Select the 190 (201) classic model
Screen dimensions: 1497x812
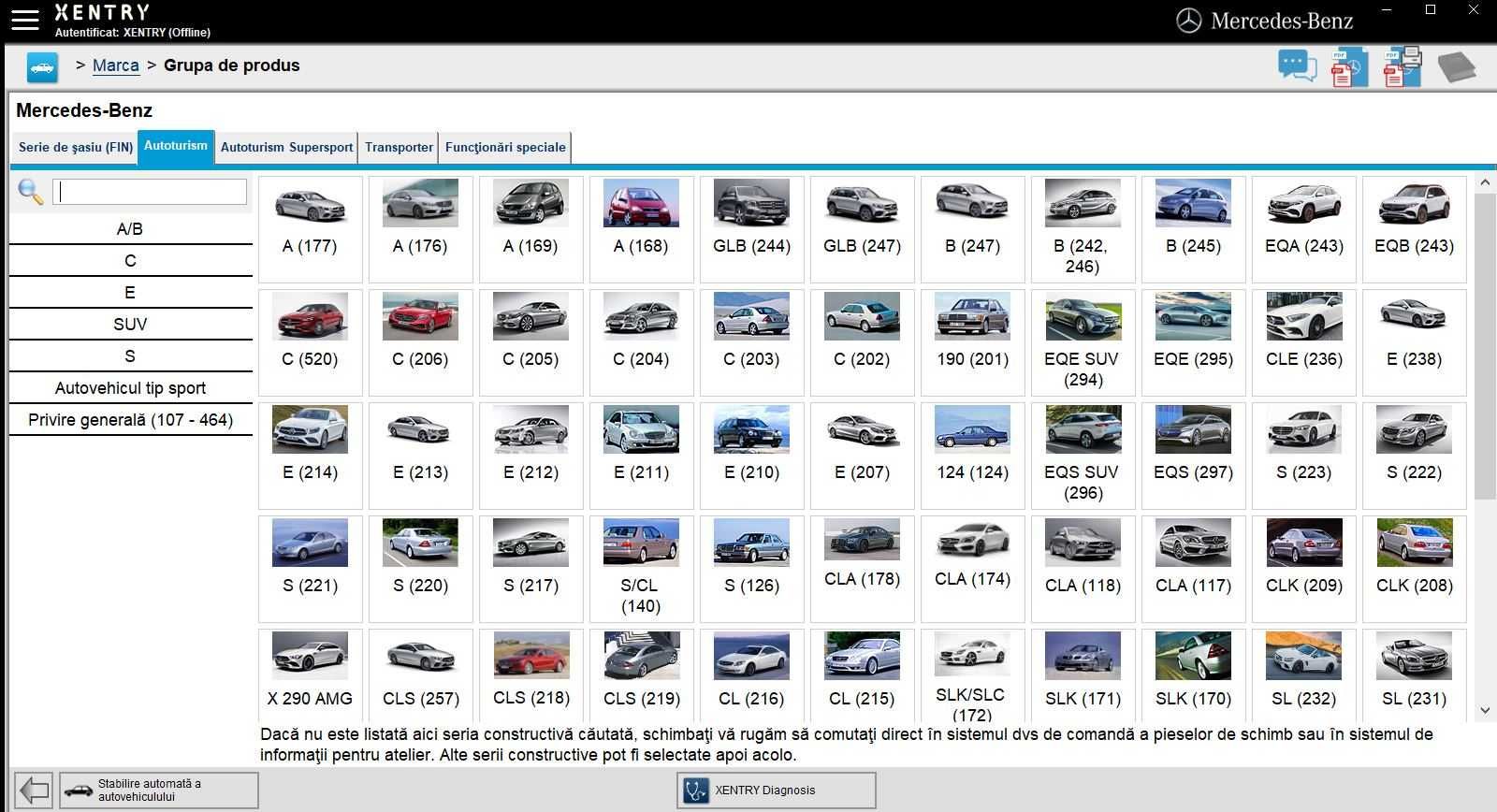[x=973, y=342]
